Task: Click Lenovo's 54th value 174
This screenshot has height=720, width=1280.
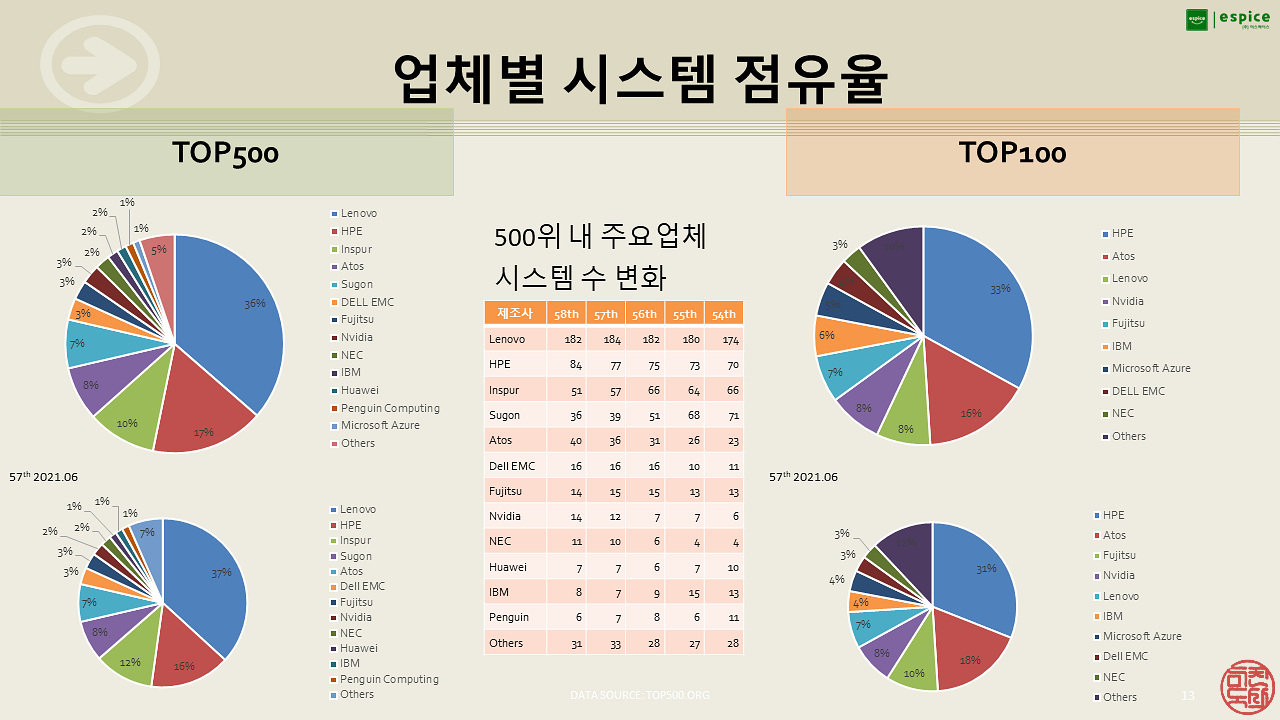Action: pyautogui.click(x=731, y=339)
